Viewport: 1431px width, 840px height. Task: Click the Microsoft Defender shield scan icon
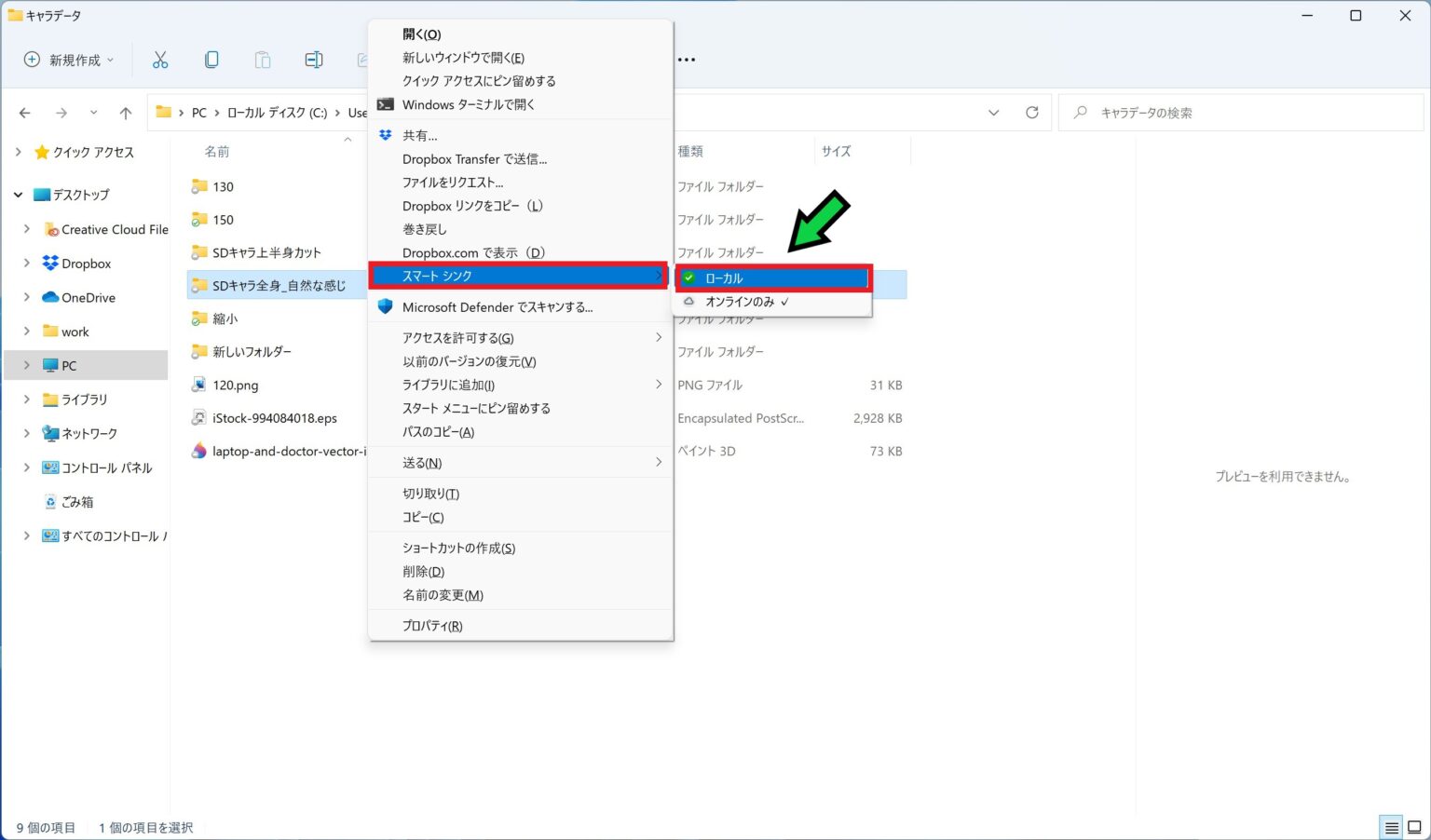pos(384,306)
